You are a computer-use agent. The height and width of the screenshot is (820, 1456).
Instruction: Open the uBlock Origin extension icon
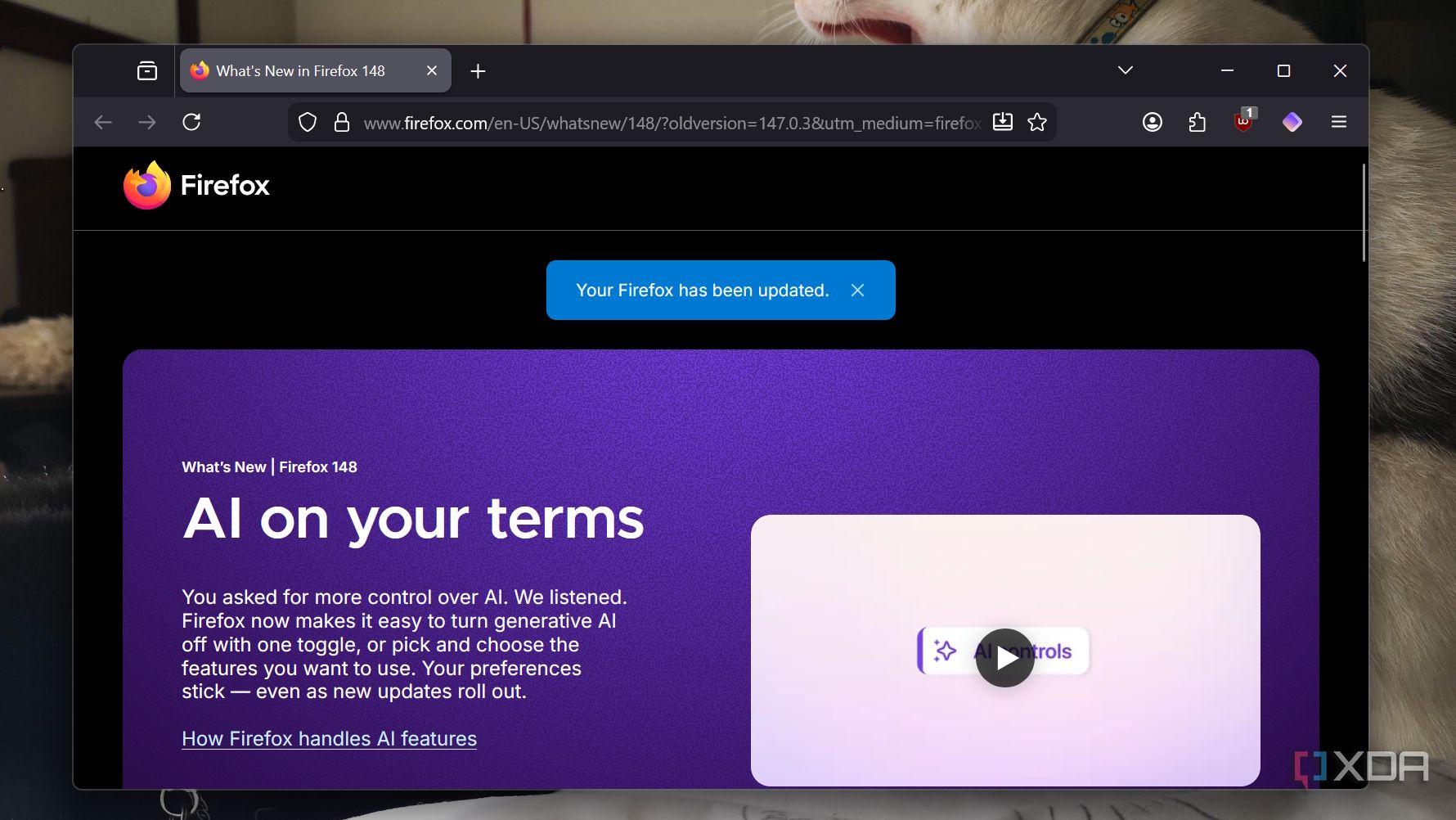(x=1243, y=122)
